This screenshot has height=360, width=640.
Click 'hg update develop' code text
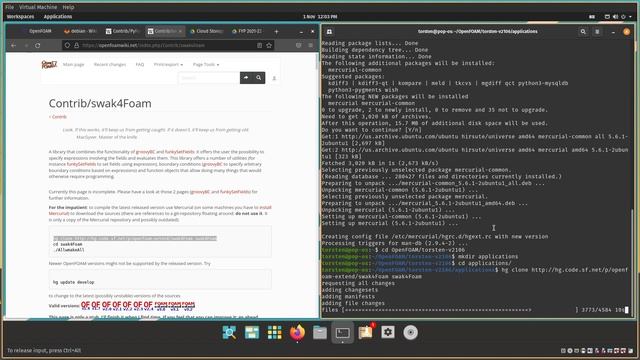73,282
